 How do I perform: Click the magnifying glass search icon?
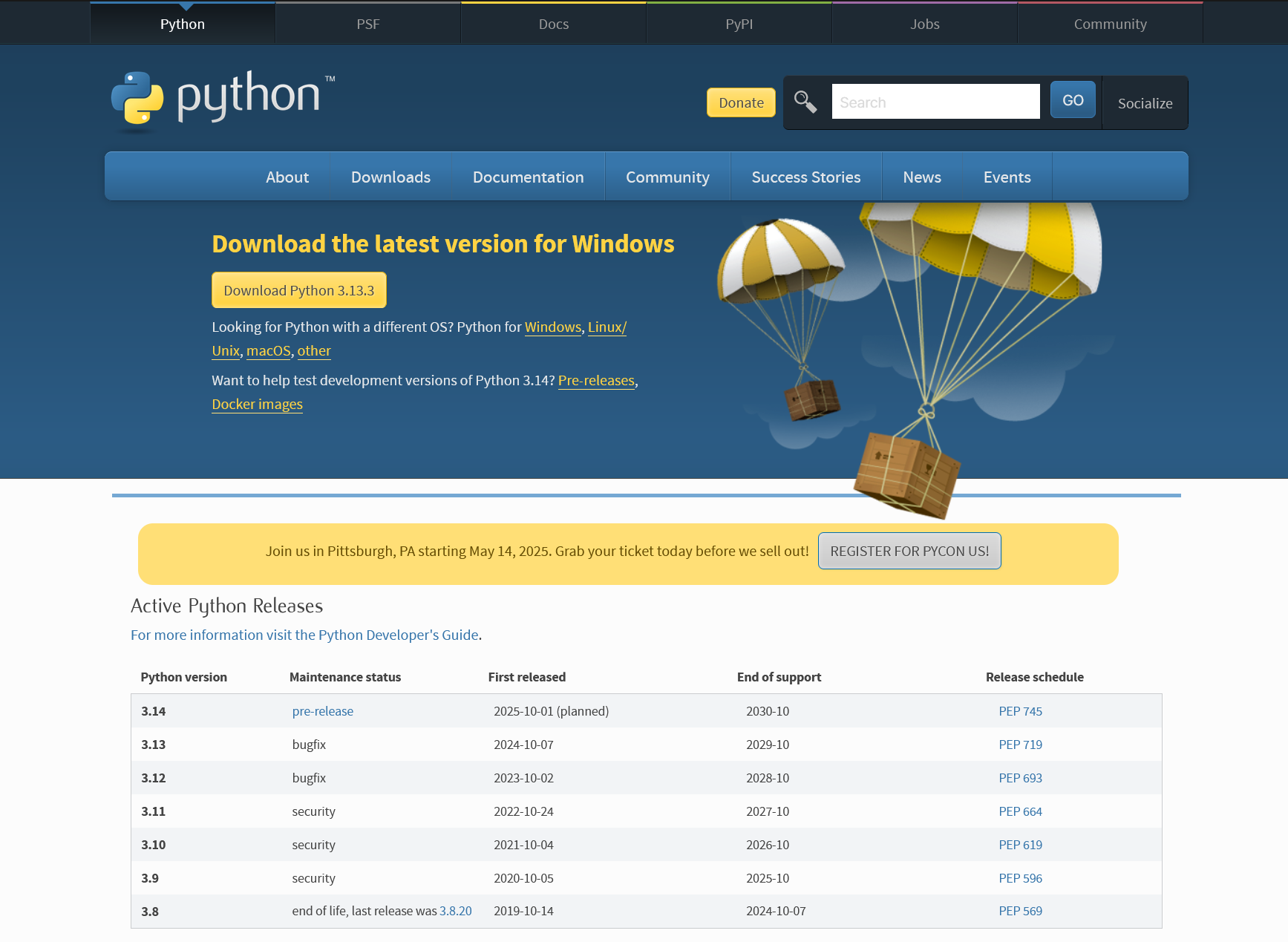tap(805, 102)
